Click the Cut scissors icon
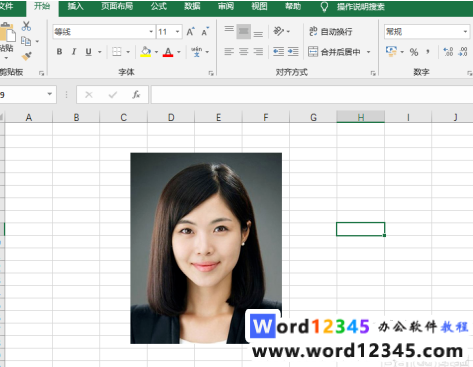 (x=26, y=26)
